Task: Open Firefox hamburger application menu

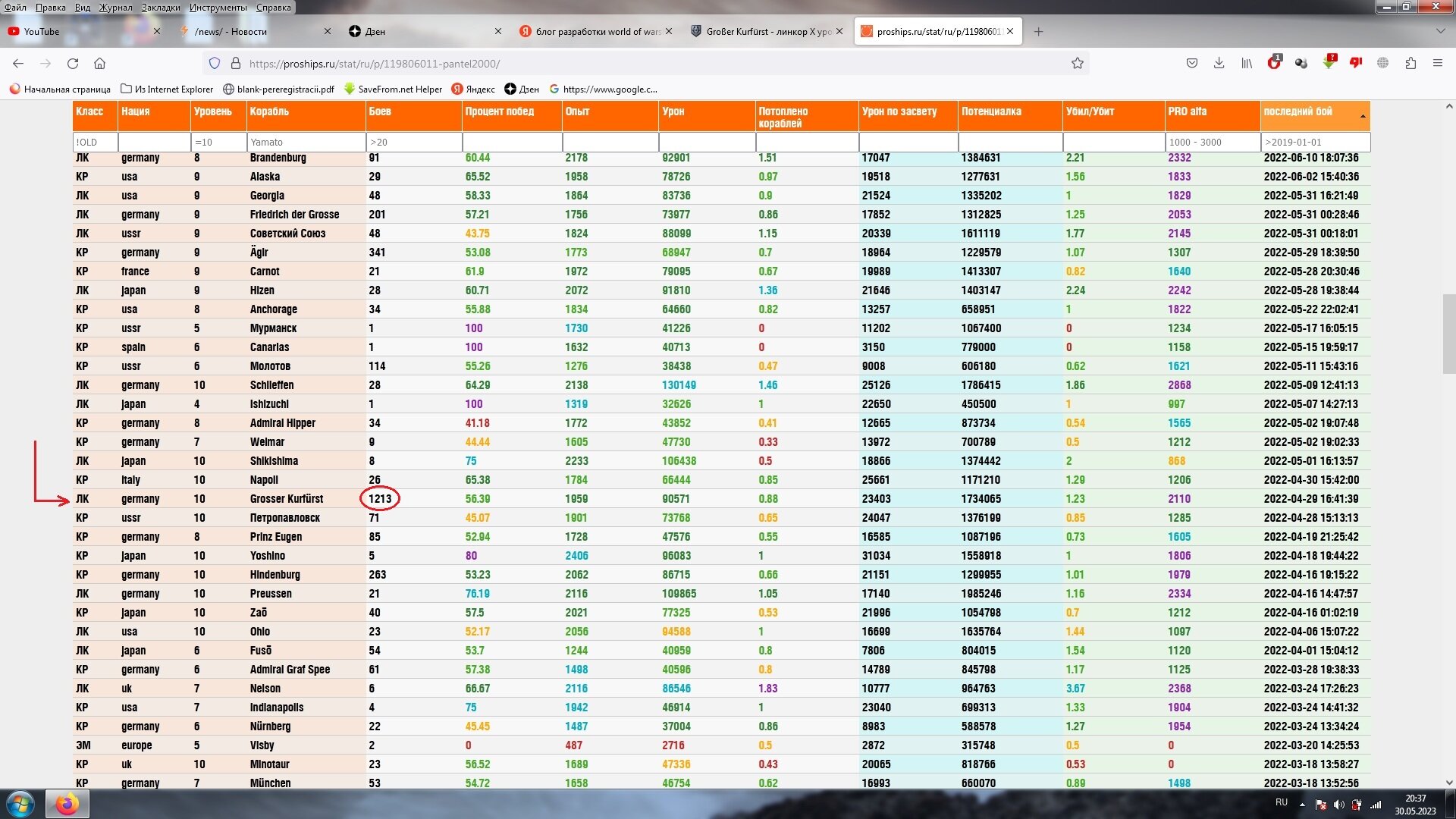Action: pyautogui.click(x=1437, y=64)
